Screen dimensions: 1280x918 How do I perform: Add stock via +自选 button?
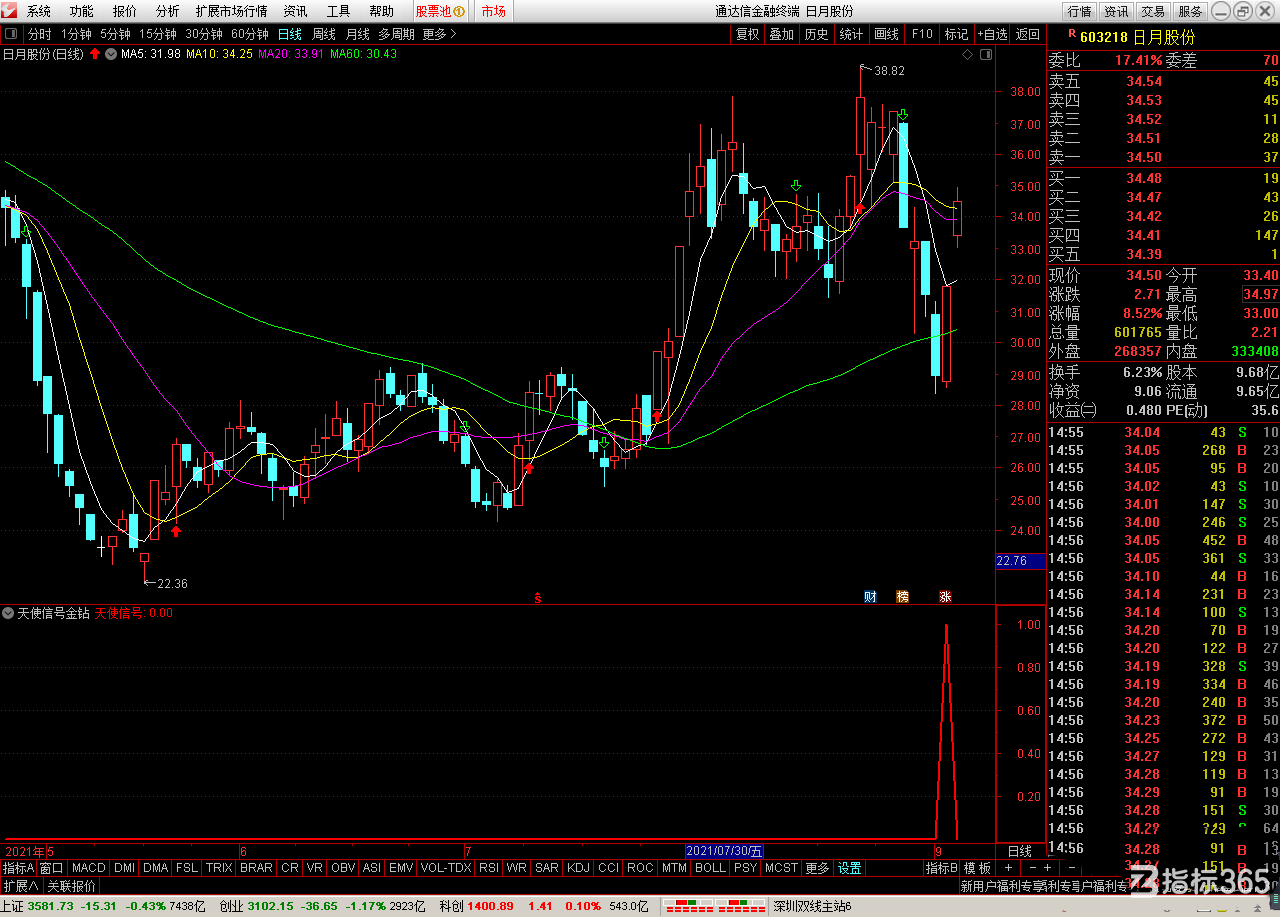click(992, 34)
